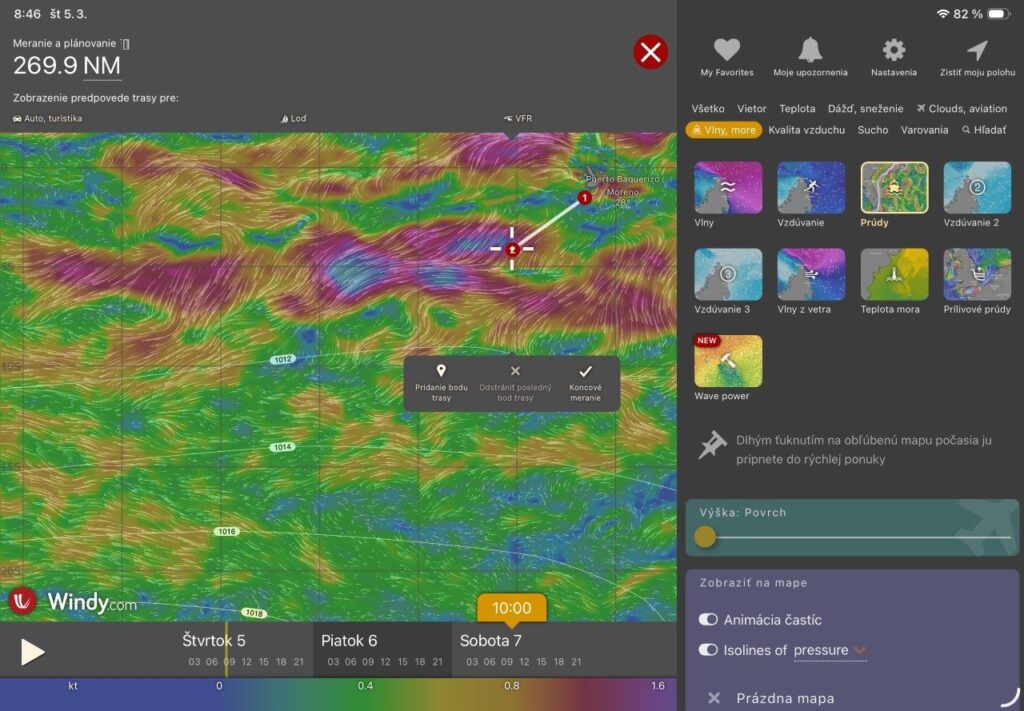Select the Vlny wave layer thumbnail
This screenshot has width=1024, height=711.
tap(728, 188)
